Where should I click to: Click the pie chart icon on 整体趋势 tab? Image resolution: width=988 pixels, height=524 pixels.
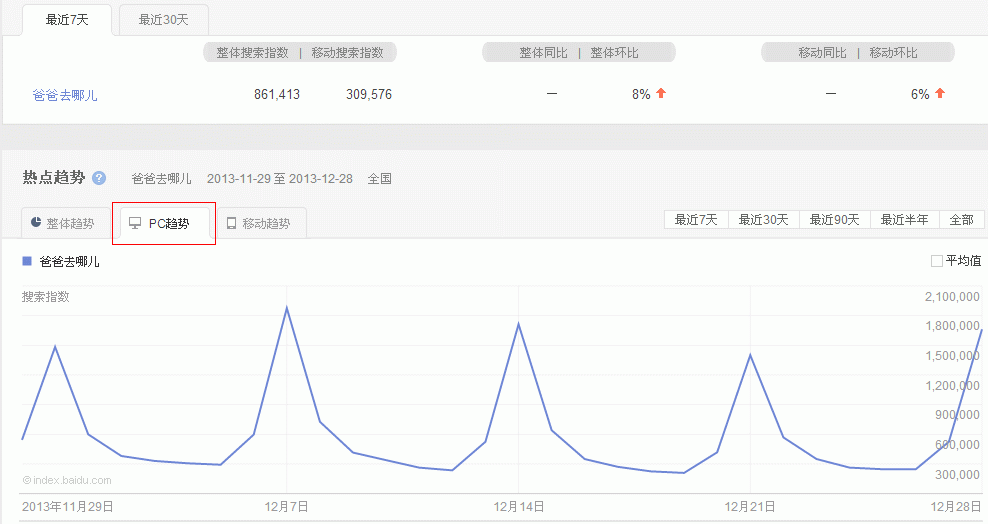click(x=36, y=222)
